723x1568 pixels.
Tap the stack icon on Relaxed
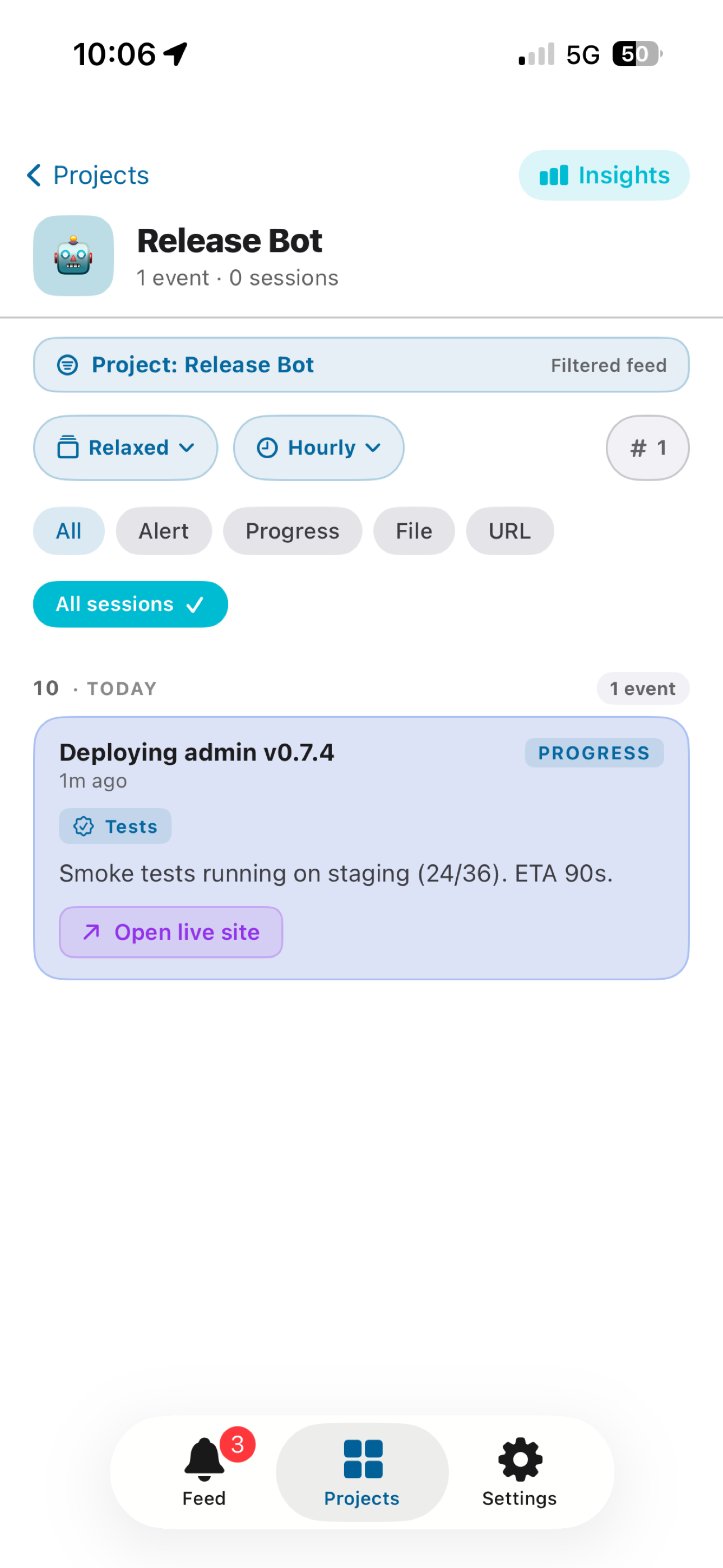pos(68,448)
